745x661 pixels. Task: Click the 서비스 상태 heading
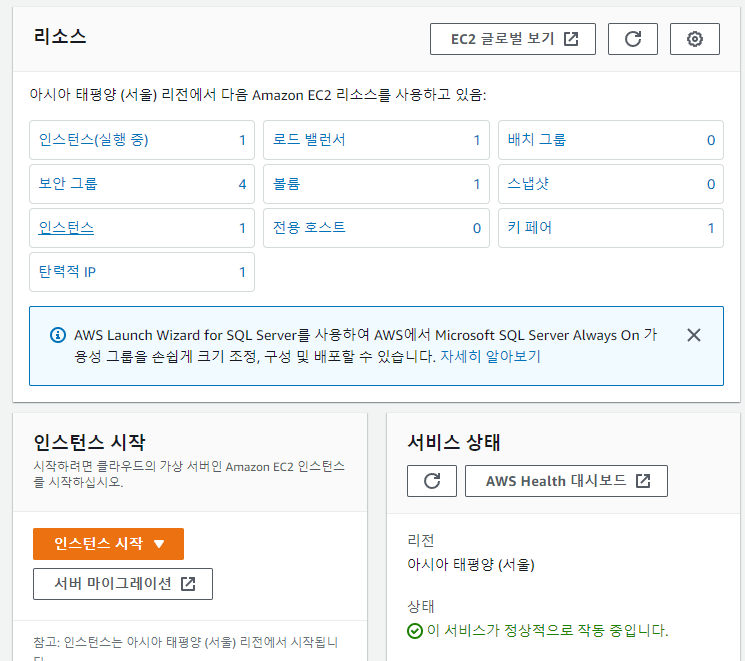coord(454,442)
